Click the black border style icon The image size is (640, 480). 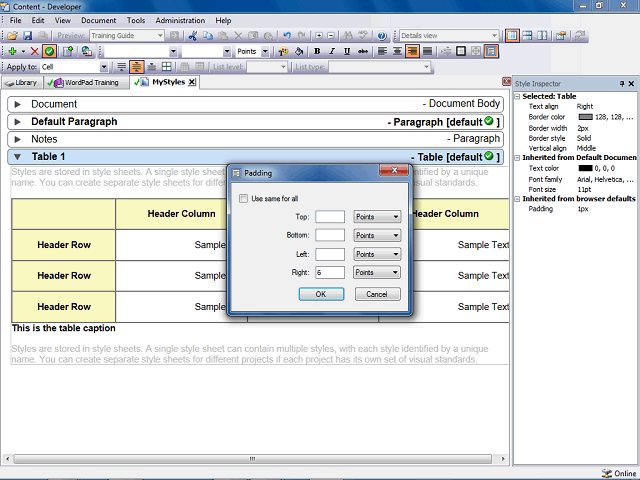coord(461,51)
